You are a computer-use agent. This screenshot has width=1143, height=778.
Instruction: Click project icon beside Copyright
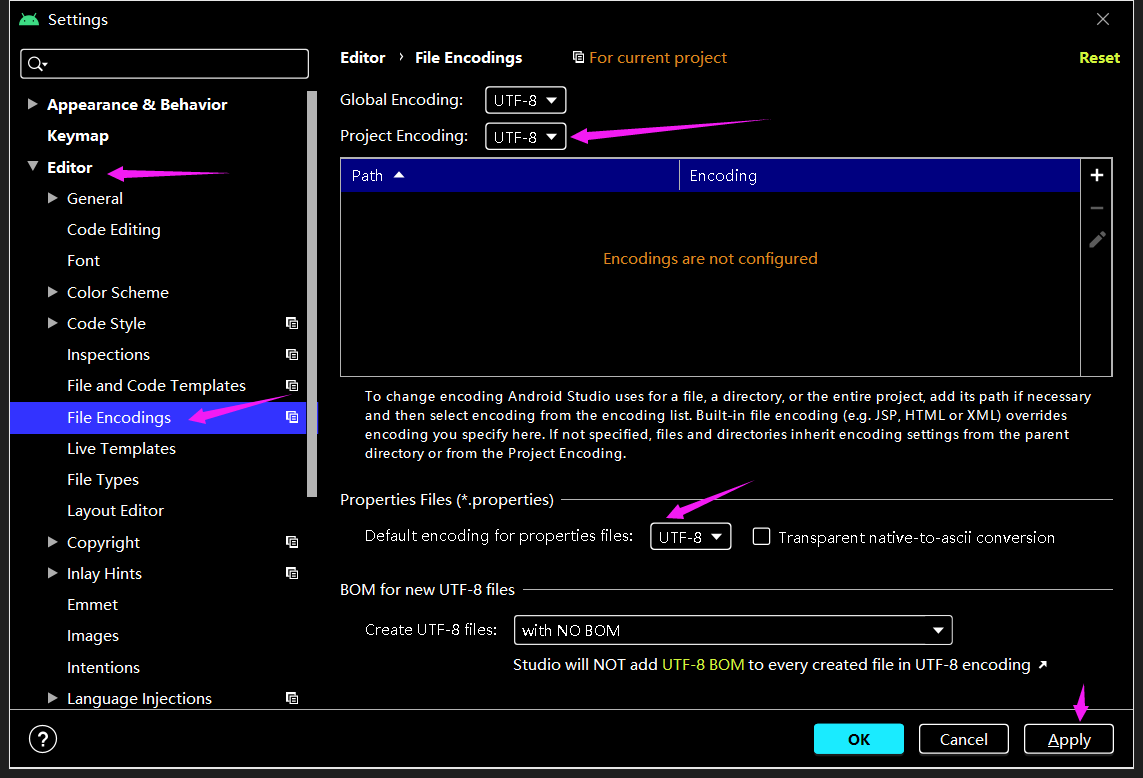(x=292, y=542)
